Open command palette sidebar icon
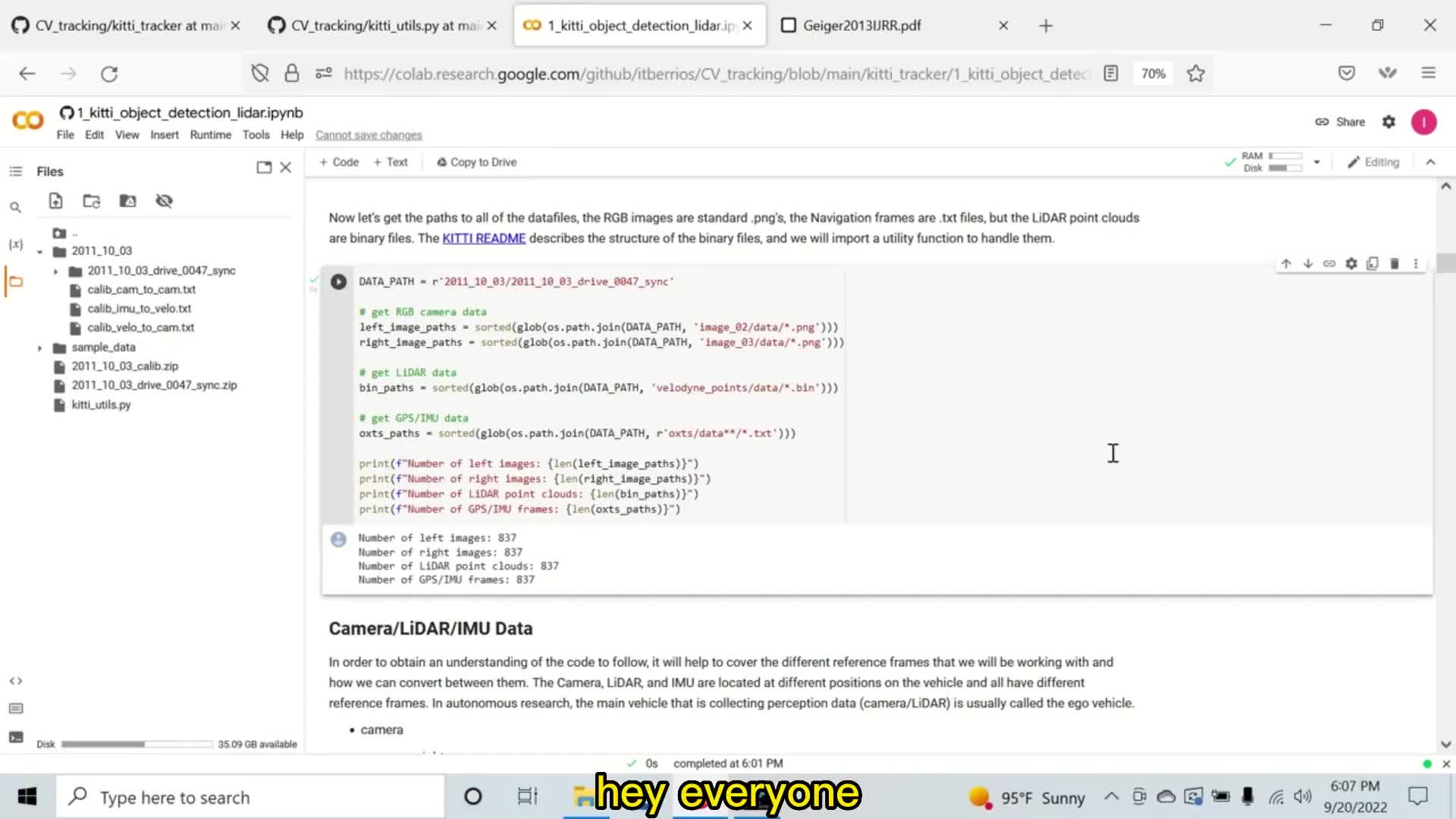The height and width of the screenshot is (819, 1456). pyautogui.click(x=15, y=708)
